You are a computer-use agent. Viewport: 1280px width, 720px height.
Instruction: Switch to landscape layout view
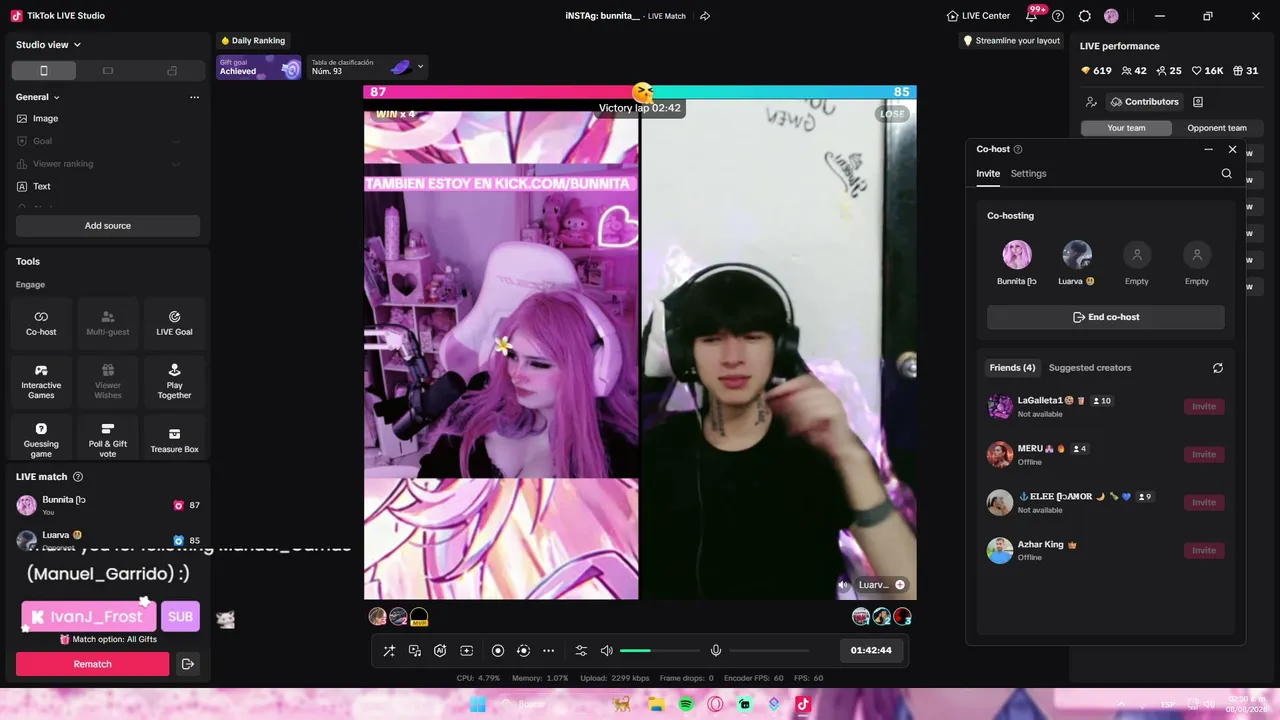pyautogui.click(x=108, y=71)
